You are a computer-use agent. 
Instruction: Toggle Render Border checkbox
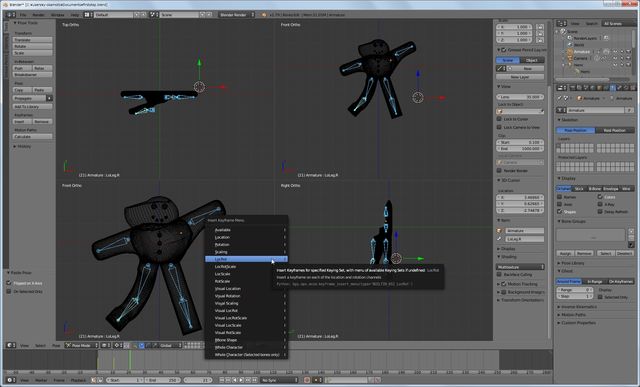tap(499, 171)
